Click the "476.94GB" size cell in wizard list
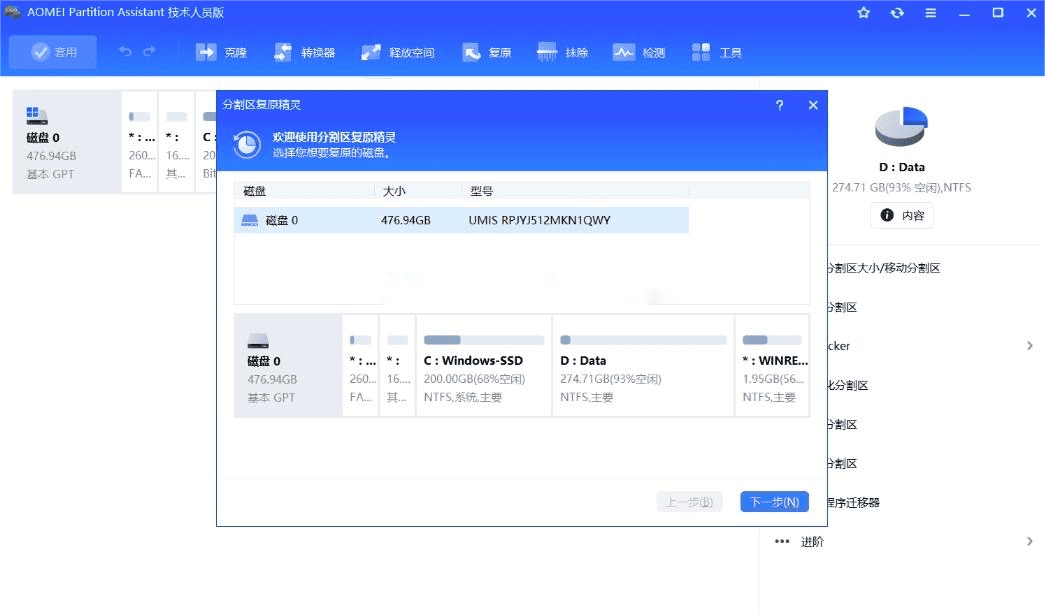Viewport: 1045px width, 616px height. point(406,220)
